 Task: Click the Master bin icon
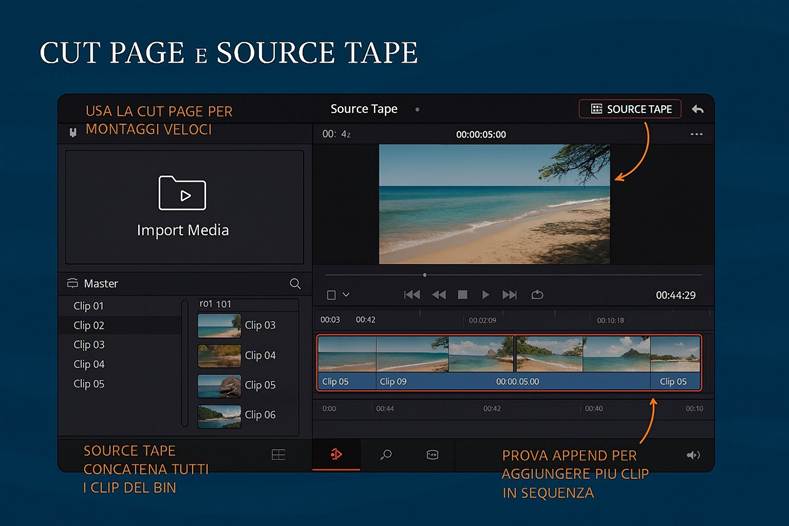[72, 283]
